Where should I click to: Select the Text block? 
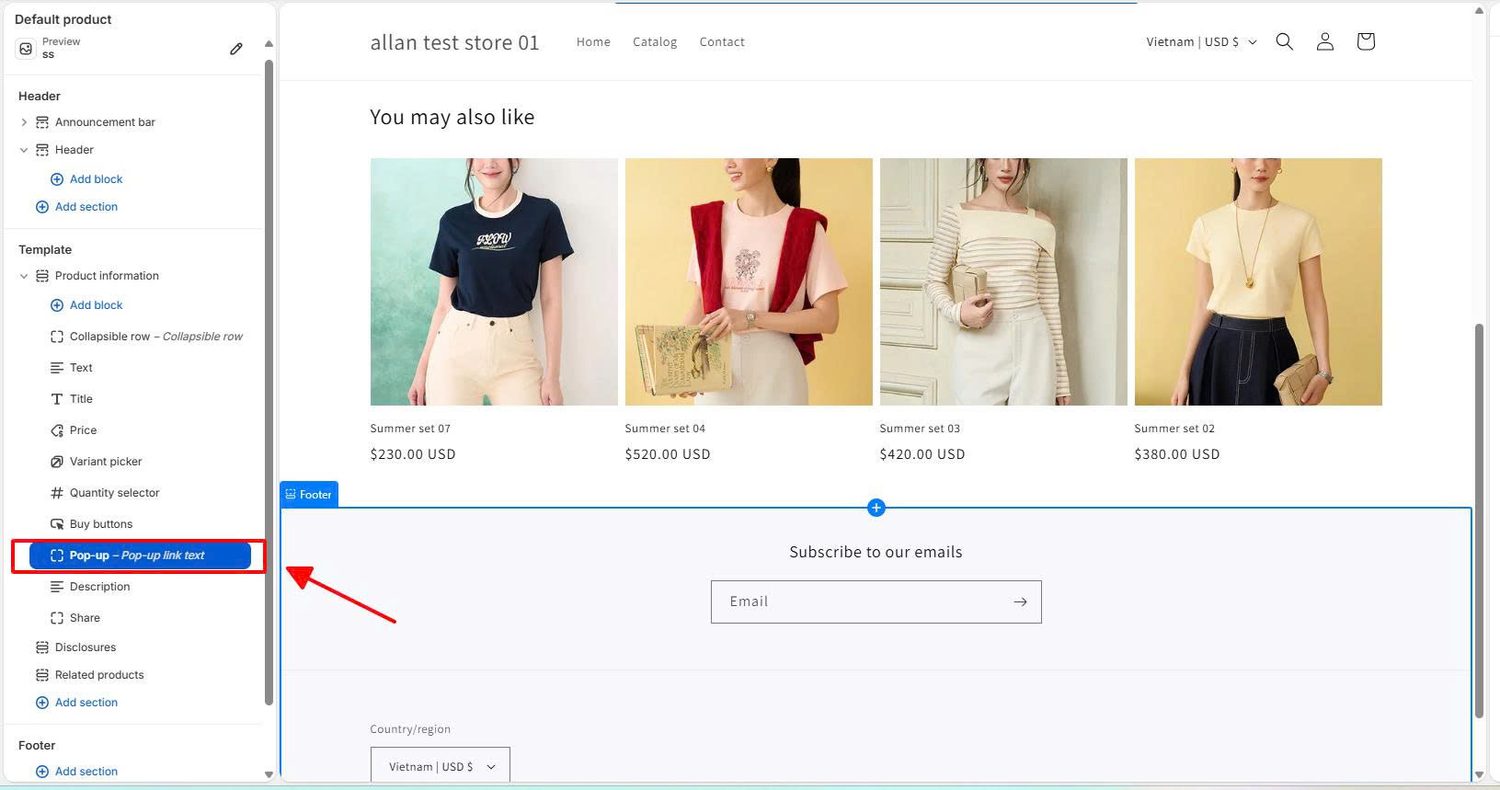pyautogui.click(x=81, y=368)
